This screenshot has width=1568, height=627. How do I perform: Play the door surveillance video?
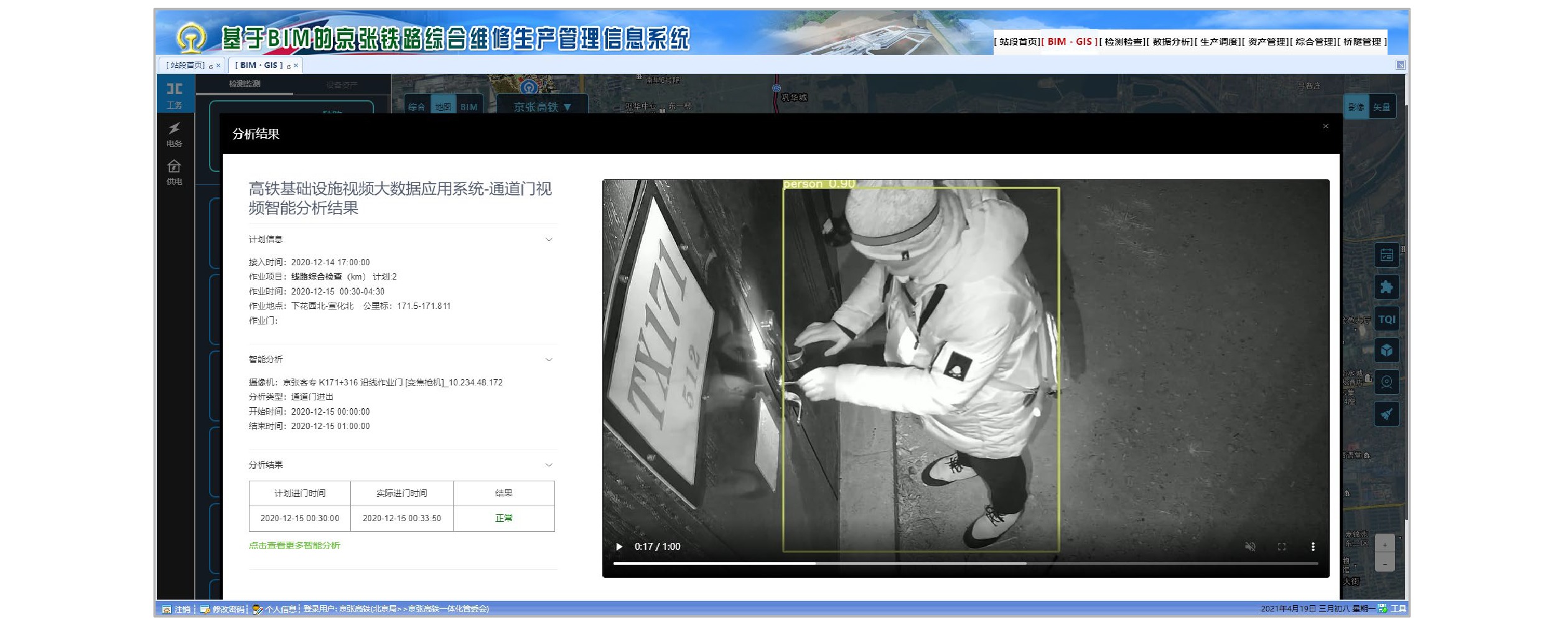coord(619,547)
